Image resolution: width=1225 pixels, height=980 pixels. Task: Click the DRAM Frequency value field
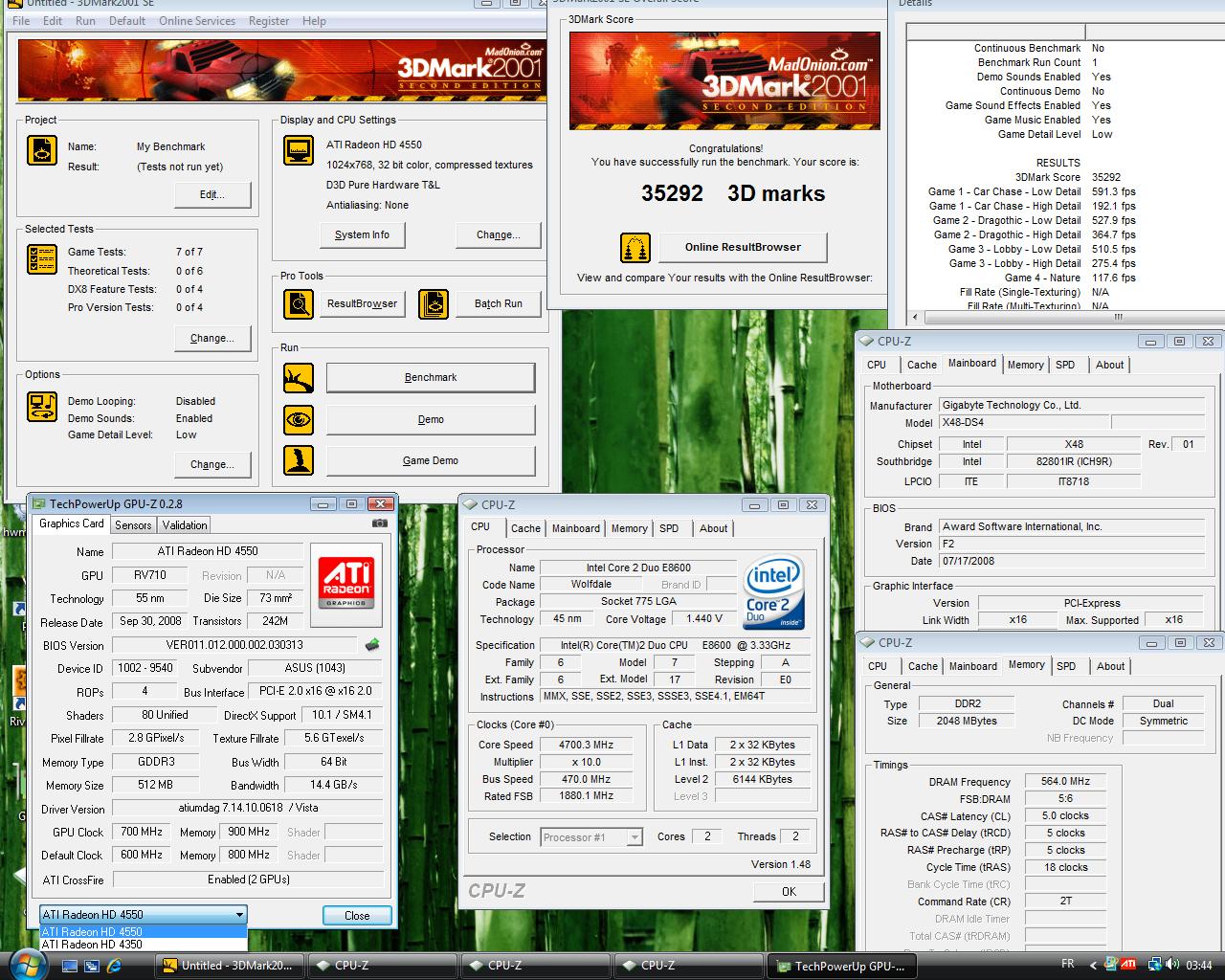(x=1066, y=782)
